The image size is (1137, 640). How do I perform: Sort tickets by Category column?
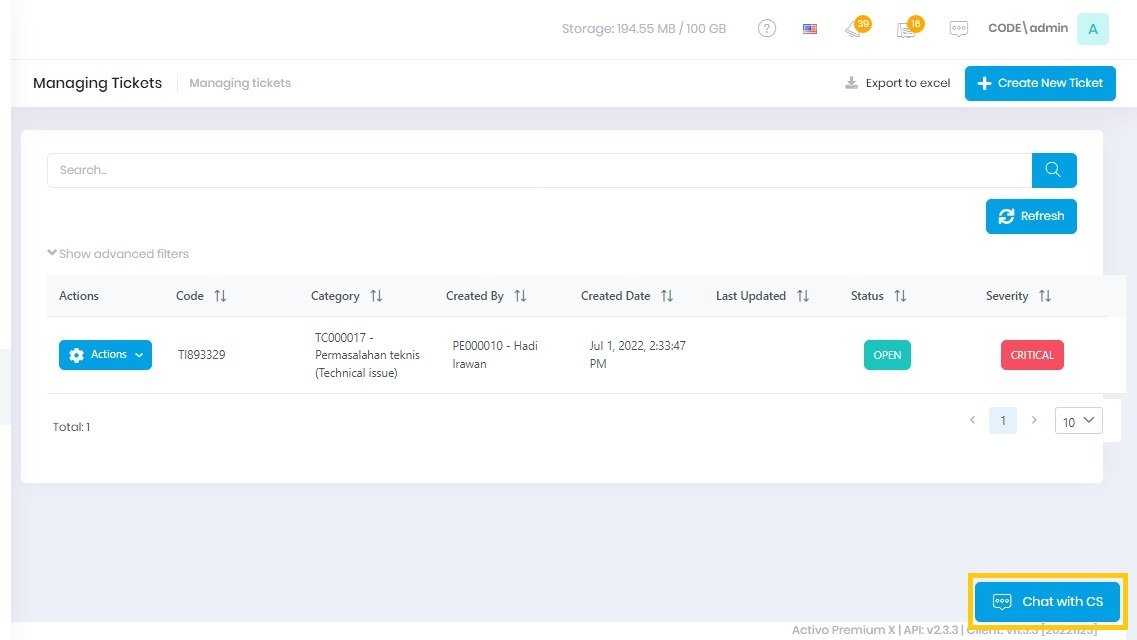click(376, 296)
